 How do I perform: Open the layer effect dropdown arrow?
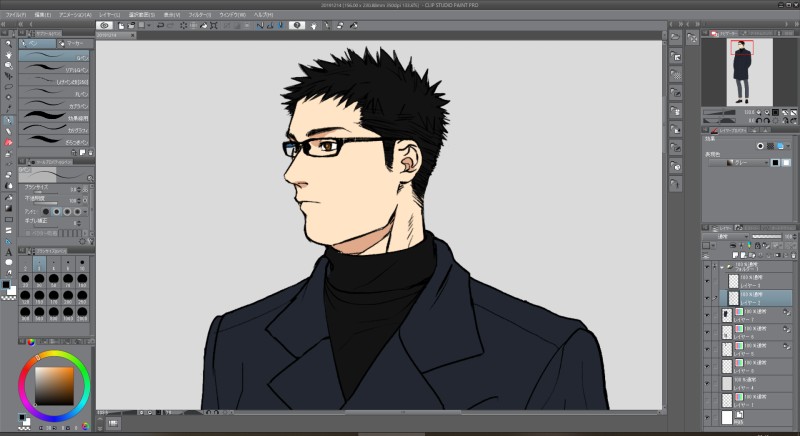(x=789, y=146)
